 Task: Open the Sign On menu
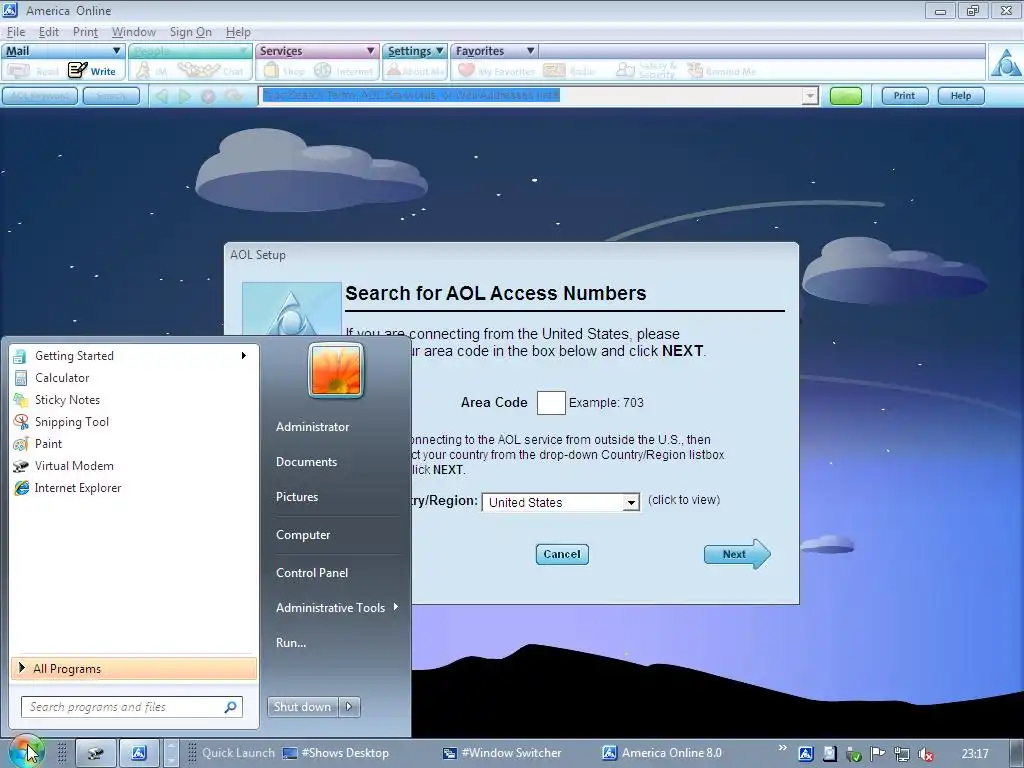tap(191, 31)
